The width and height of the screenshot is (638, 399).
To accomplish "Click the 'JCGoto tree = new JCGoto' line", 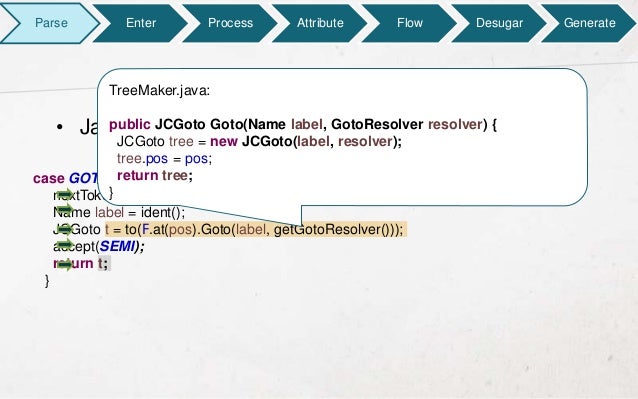I will point(259,142).
